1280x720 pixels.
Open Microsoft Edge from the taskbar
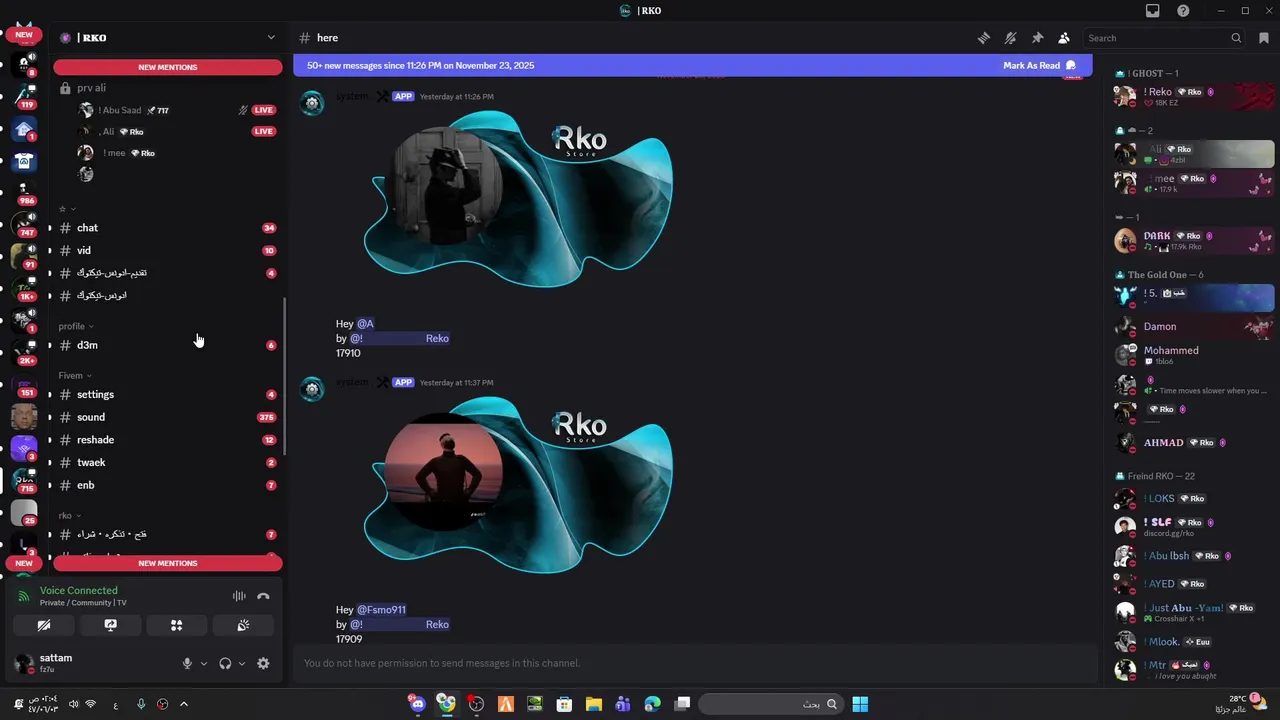pos(653,704)
